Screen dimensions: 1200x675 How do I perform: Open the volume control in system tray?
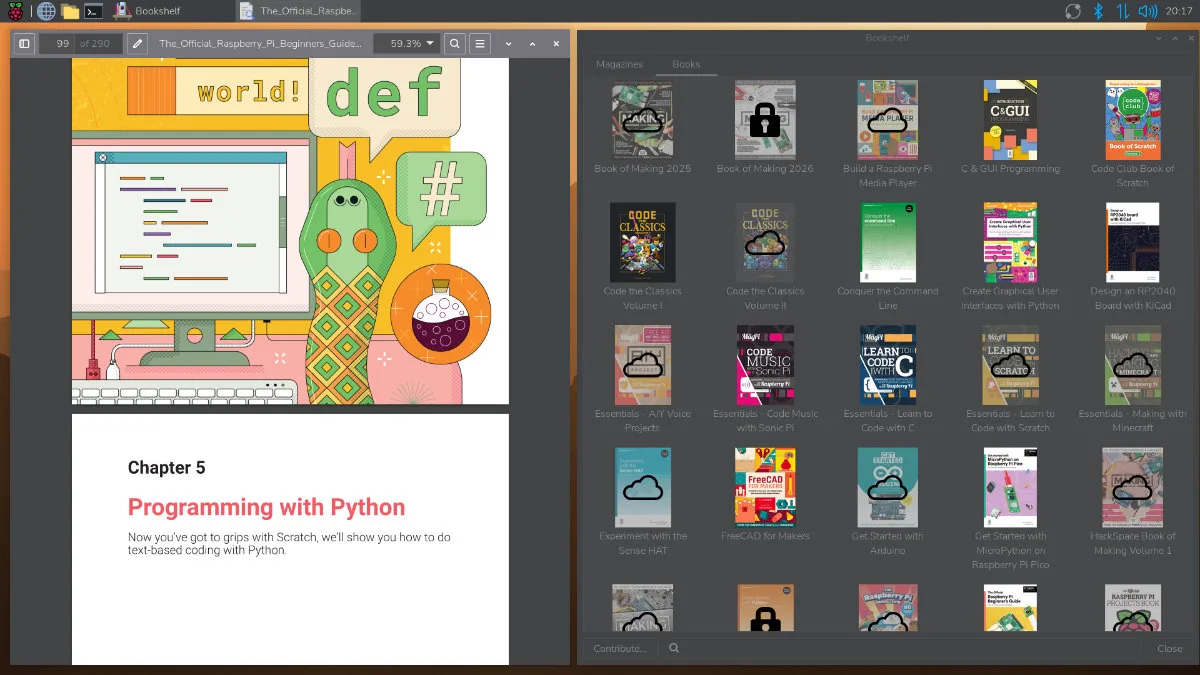(x=1147, y=12)
